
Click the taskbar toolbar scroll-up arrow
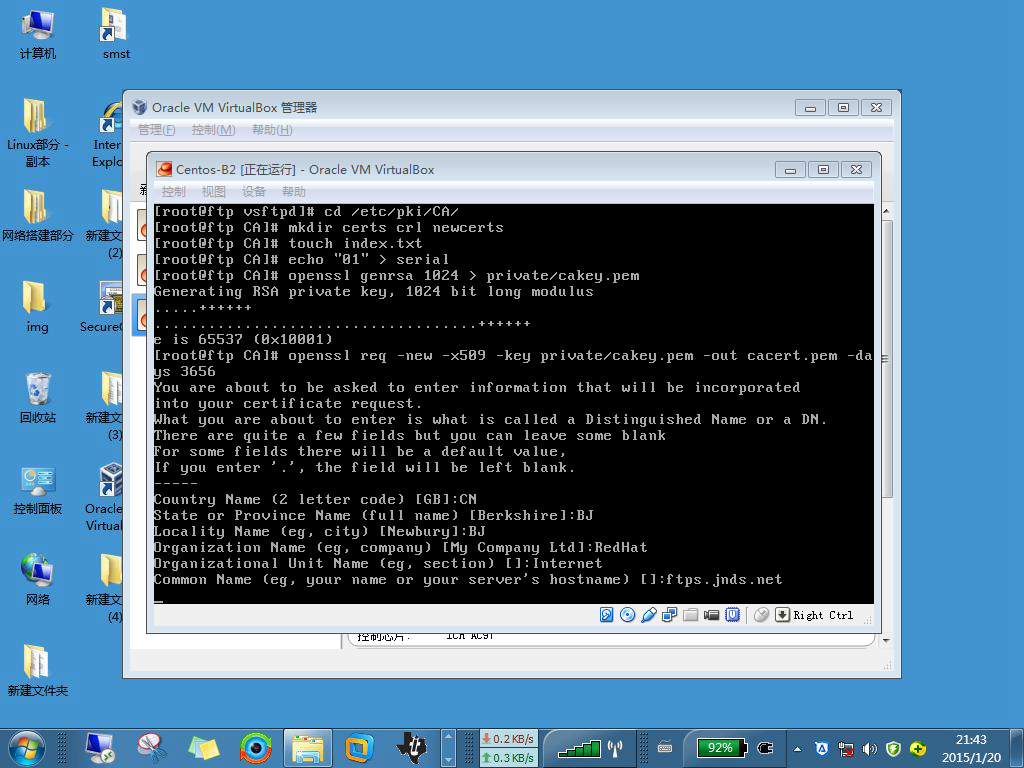point(448,736)
